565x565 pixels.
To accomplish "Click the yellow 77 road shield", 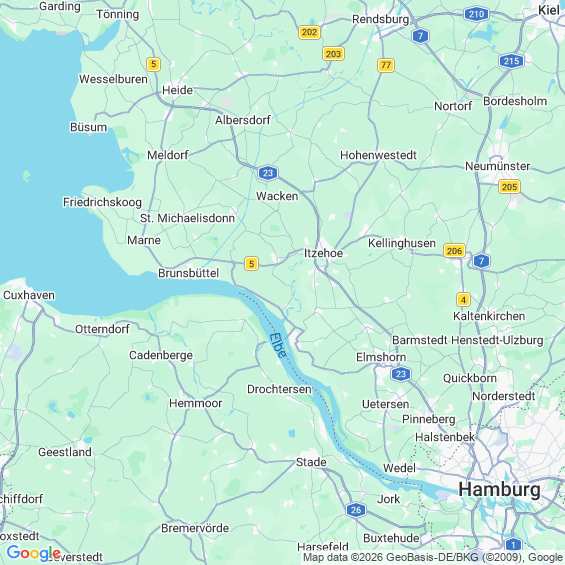I will (386, 65).
